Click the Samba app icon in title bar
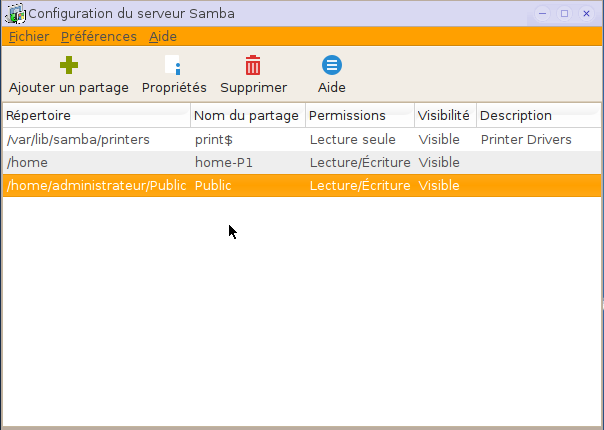The image size is (604, 430). (15, 13)
